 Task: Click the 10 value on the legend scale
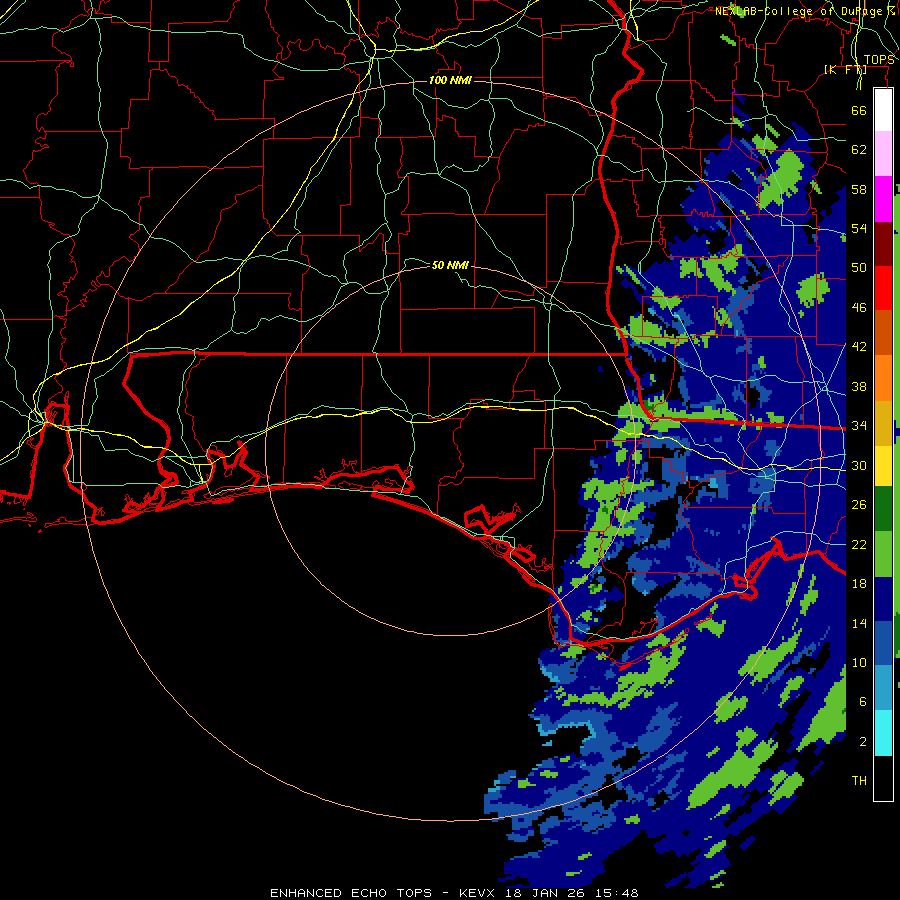click(x=859, y=663)
